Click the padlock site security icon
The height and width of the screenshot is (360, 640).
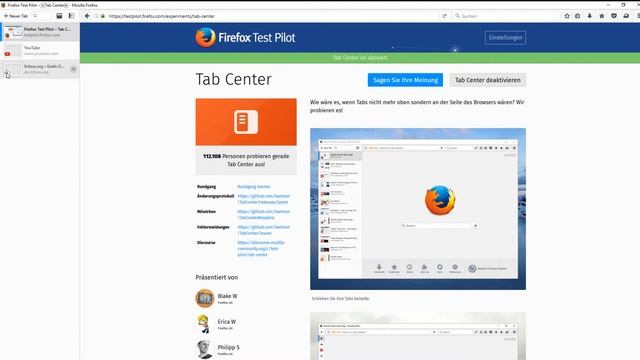(103, 16)
